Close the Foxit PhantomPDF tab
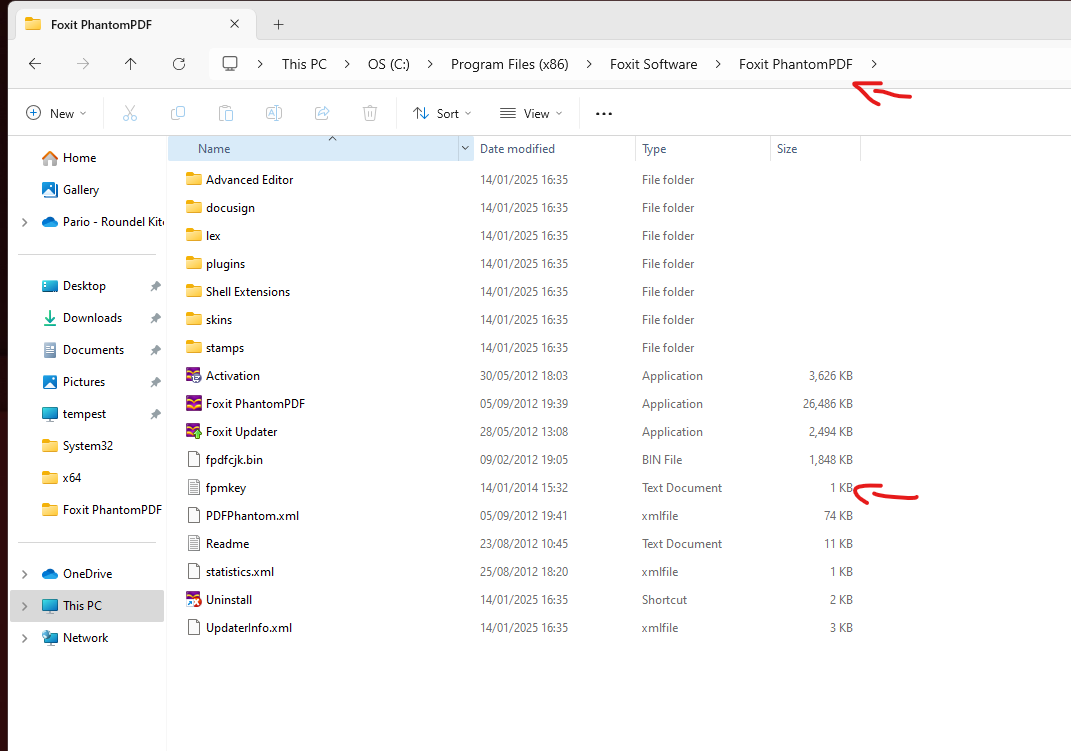 click(x=234, y=24)
